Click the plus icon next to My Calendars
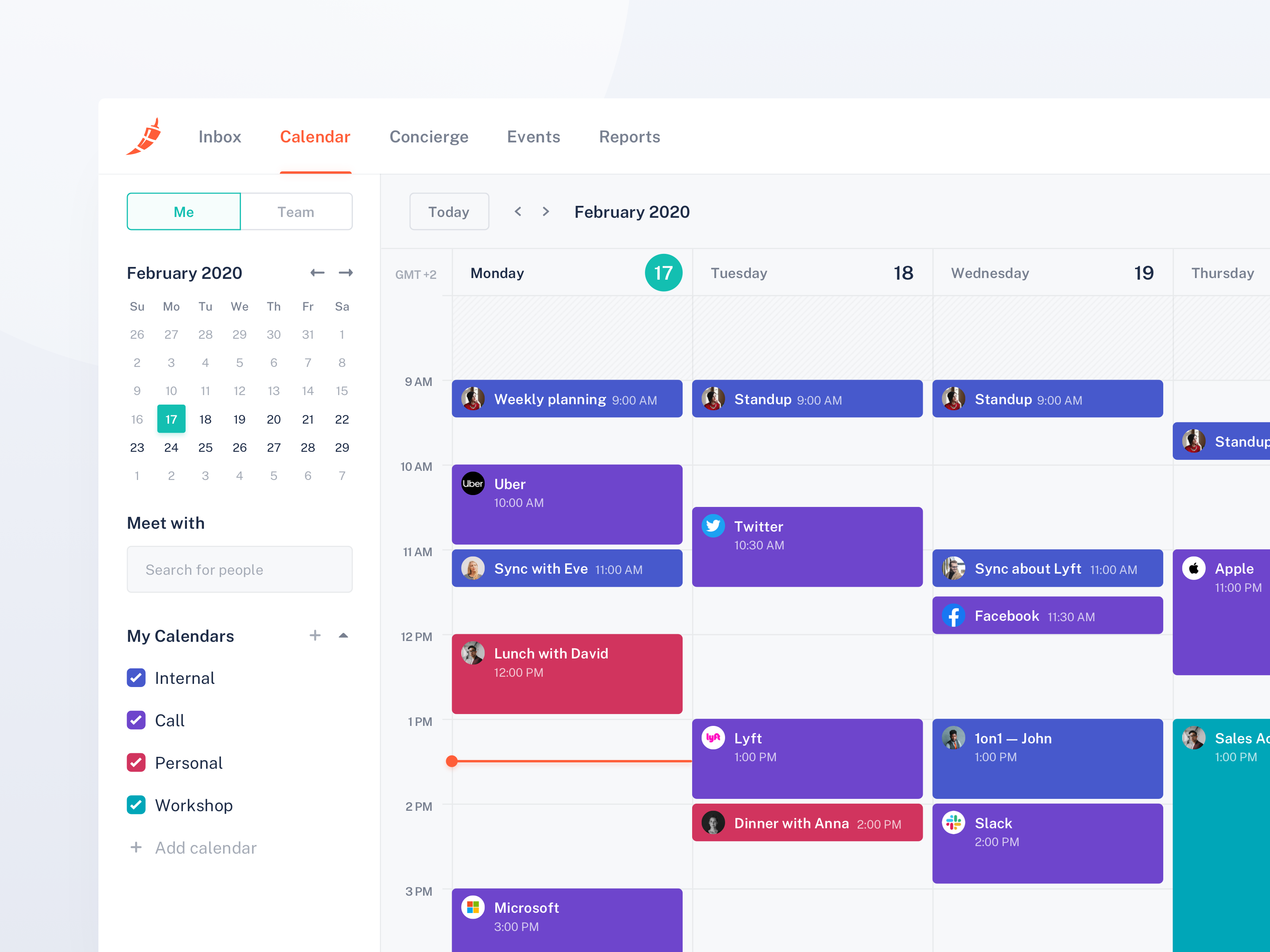Screen dimensions: 1270x952 (315, 635)
